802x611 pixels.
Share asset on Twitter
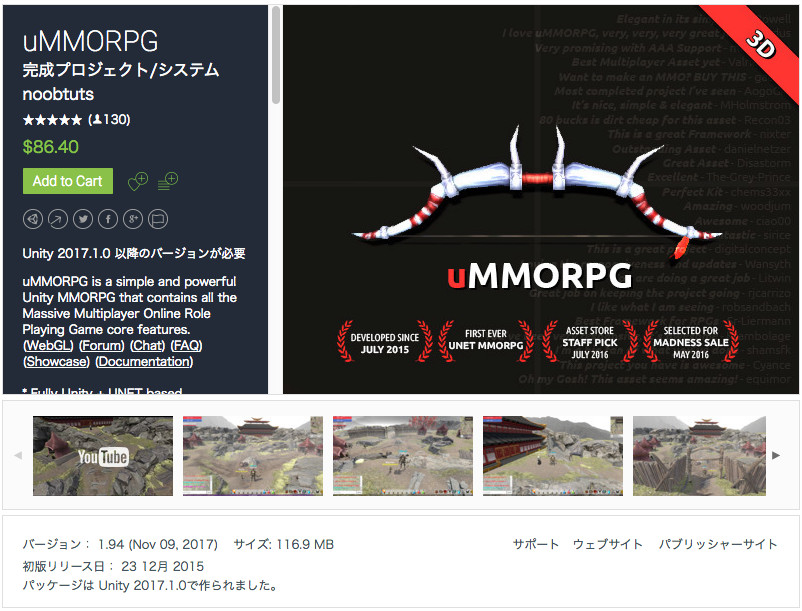[x=83, y=219]
